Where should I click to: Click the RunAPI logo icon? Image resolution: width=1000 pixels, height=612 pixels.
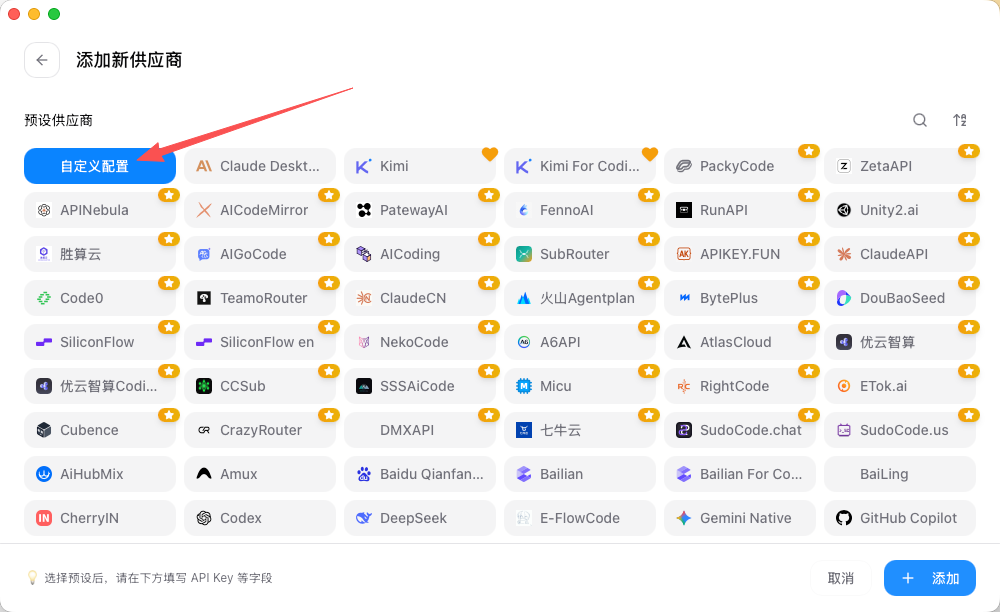684,210
